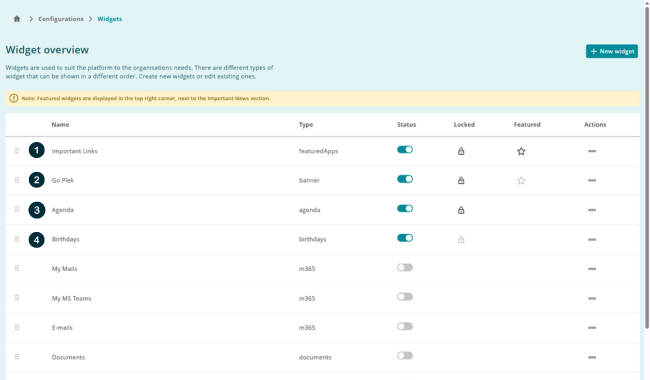Create a widget with New widget button
Screen dimensions: 650x380
pyautogui.click(x=612, y=51)
